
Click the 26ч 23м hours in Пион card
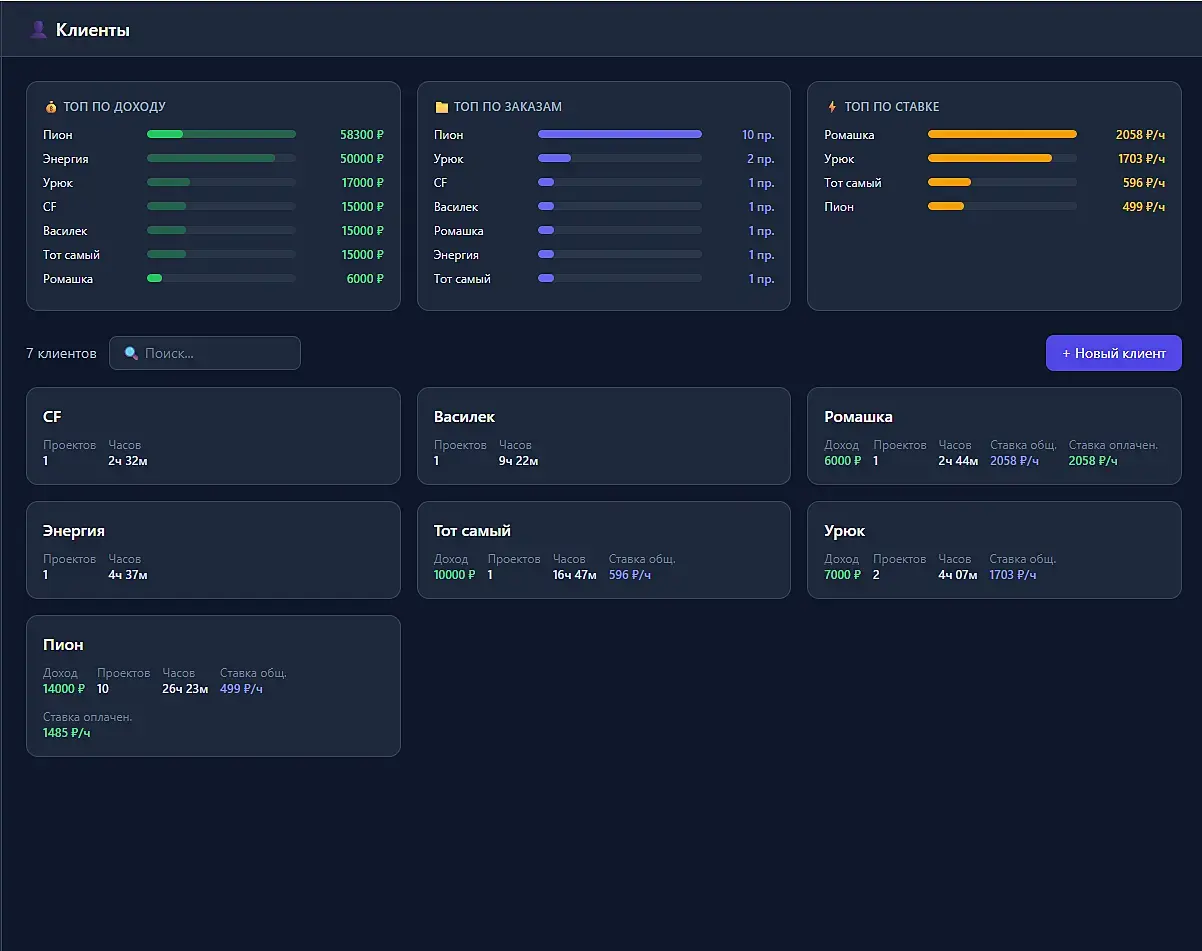pyautogui.click(x=185, y=689)
